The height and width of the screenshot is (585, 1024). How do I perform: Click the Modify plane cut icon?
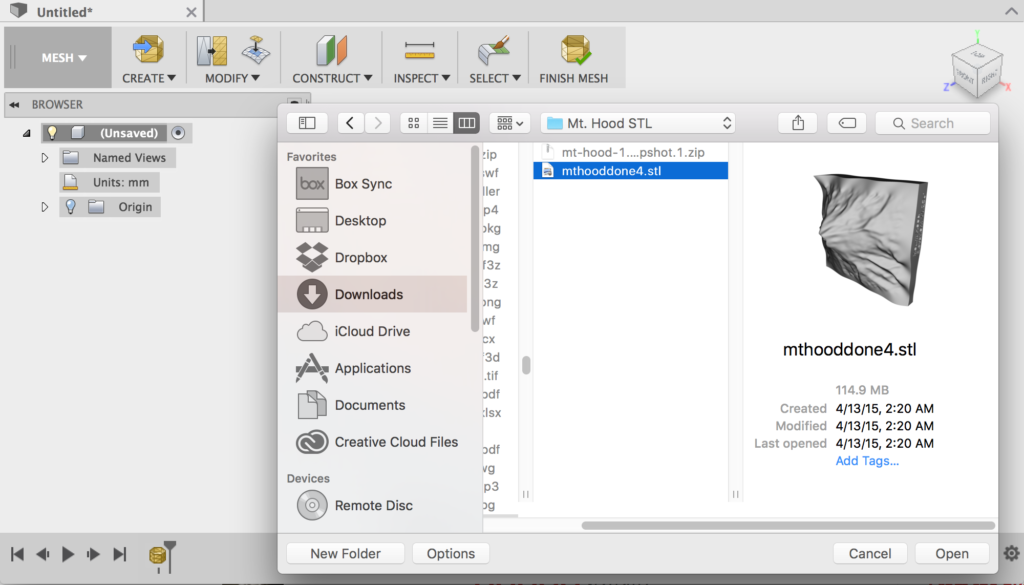tap(255, 50)
